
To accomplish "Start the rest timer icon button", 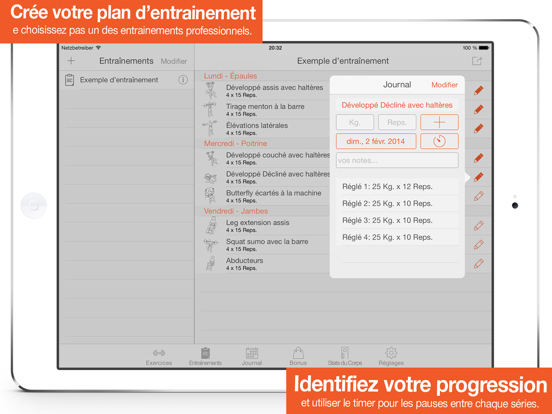I will (439, 141).
